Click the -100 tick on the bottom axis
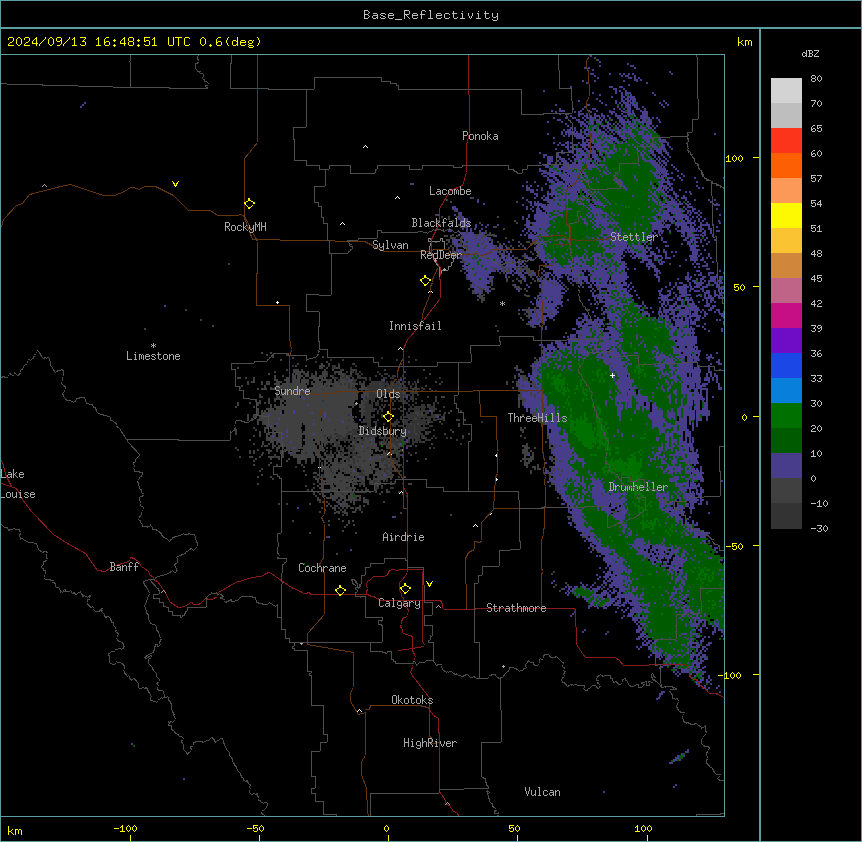The width and height of the screenshot is (862, 842). coord(125,828)
